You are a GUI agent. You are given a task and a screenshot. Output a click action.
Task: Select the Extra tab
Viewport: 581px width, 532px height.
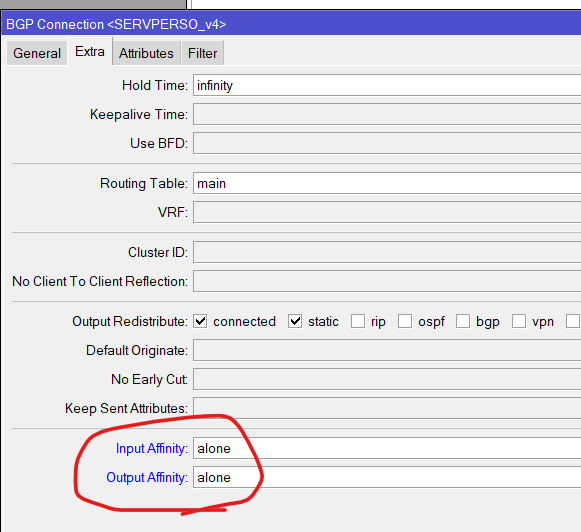[x=90, y=51]
